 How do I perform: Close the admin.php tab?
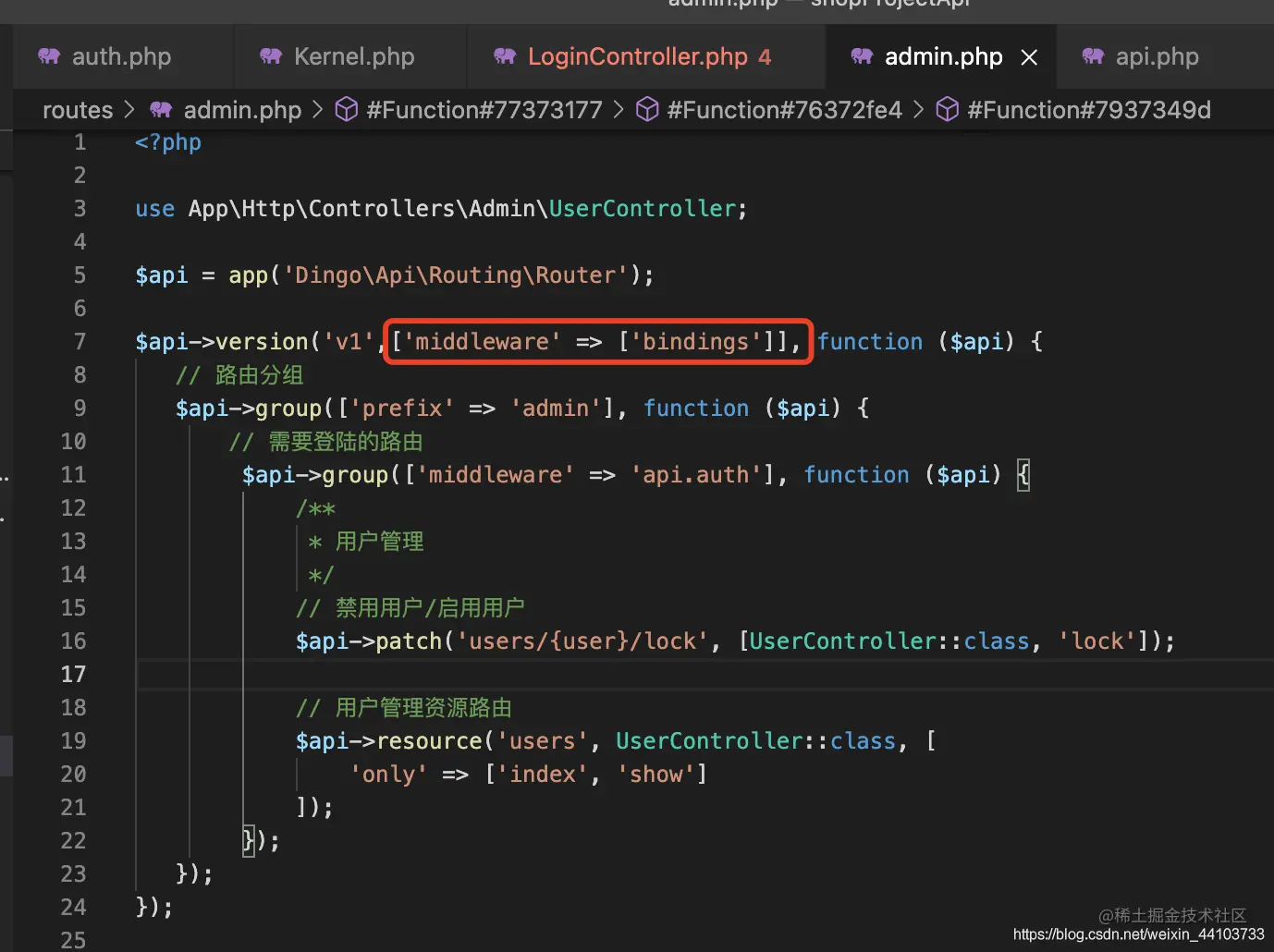(1029, 57)
